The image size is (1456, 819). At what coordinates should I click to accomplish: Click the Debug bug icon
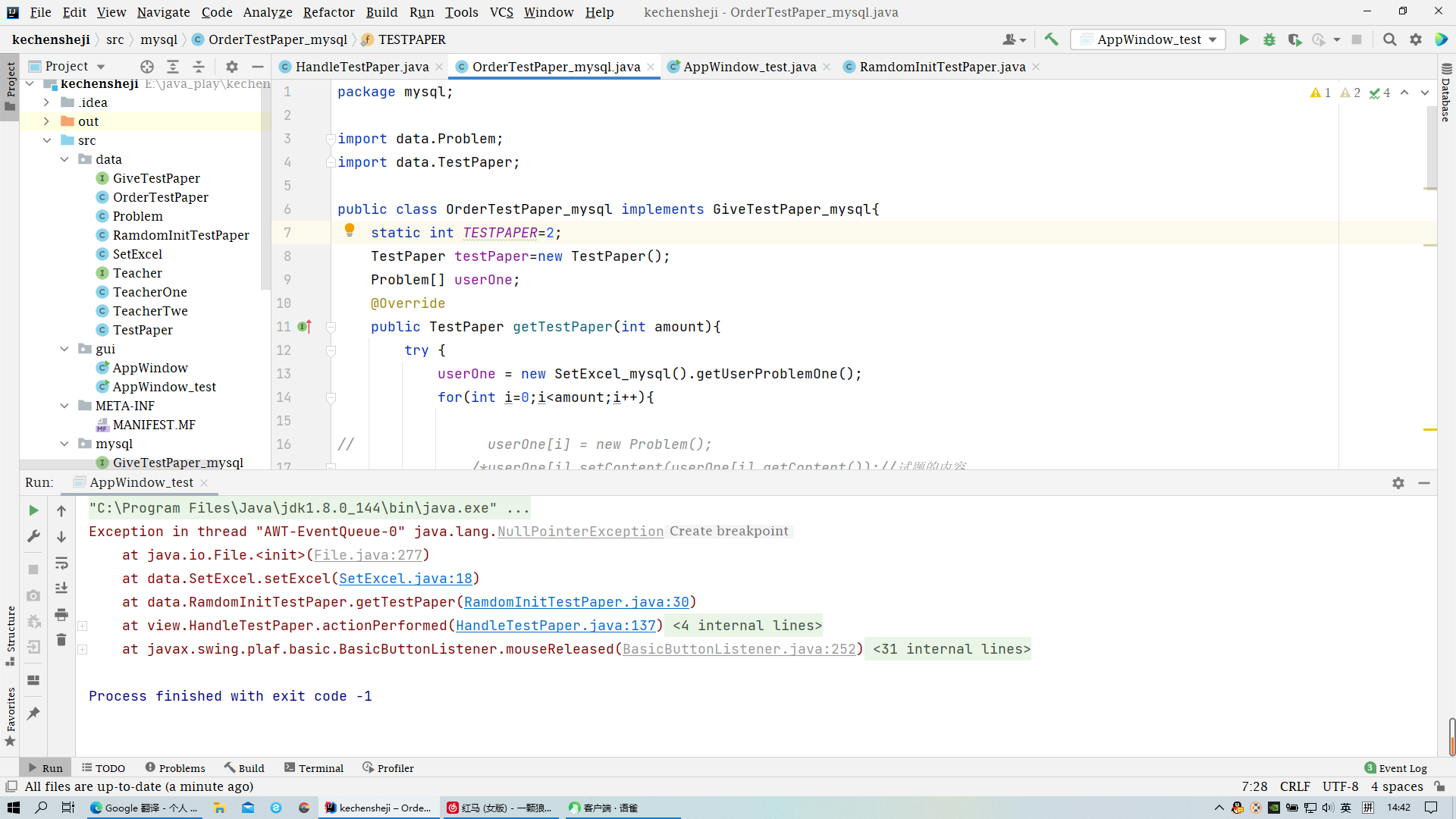pos(1269,39)
